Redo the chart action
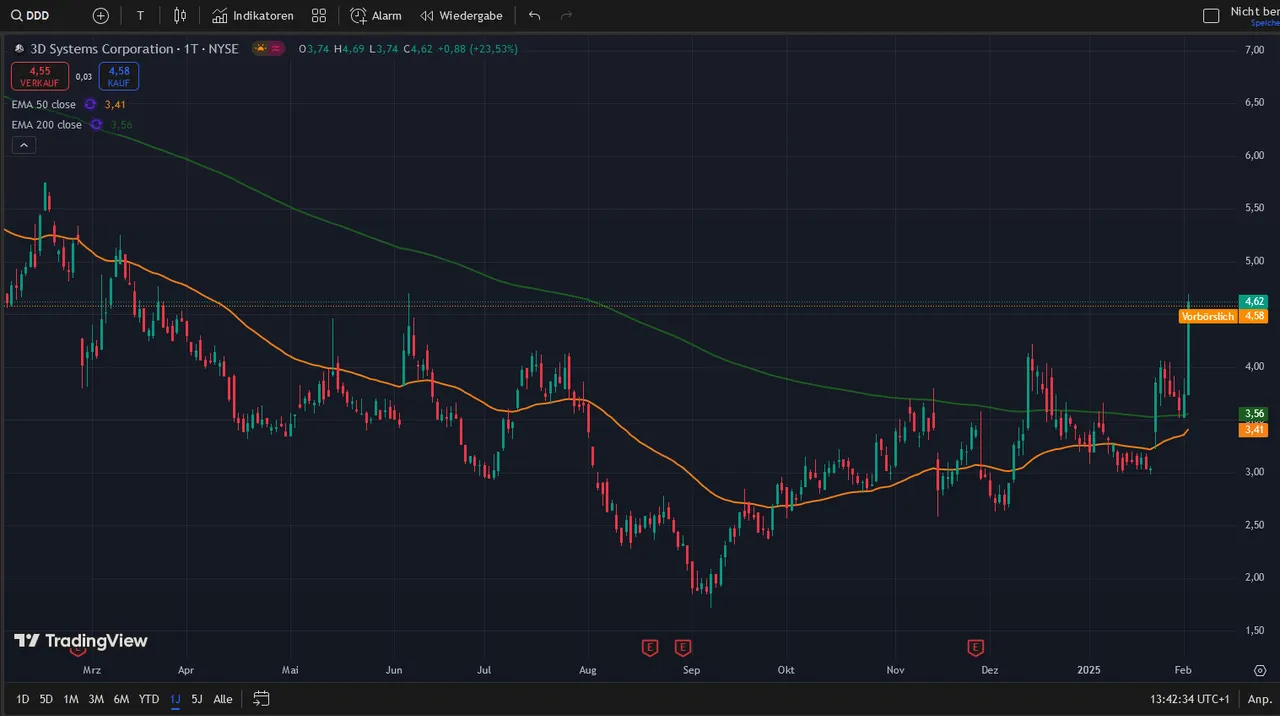 (x=567, y=16)
